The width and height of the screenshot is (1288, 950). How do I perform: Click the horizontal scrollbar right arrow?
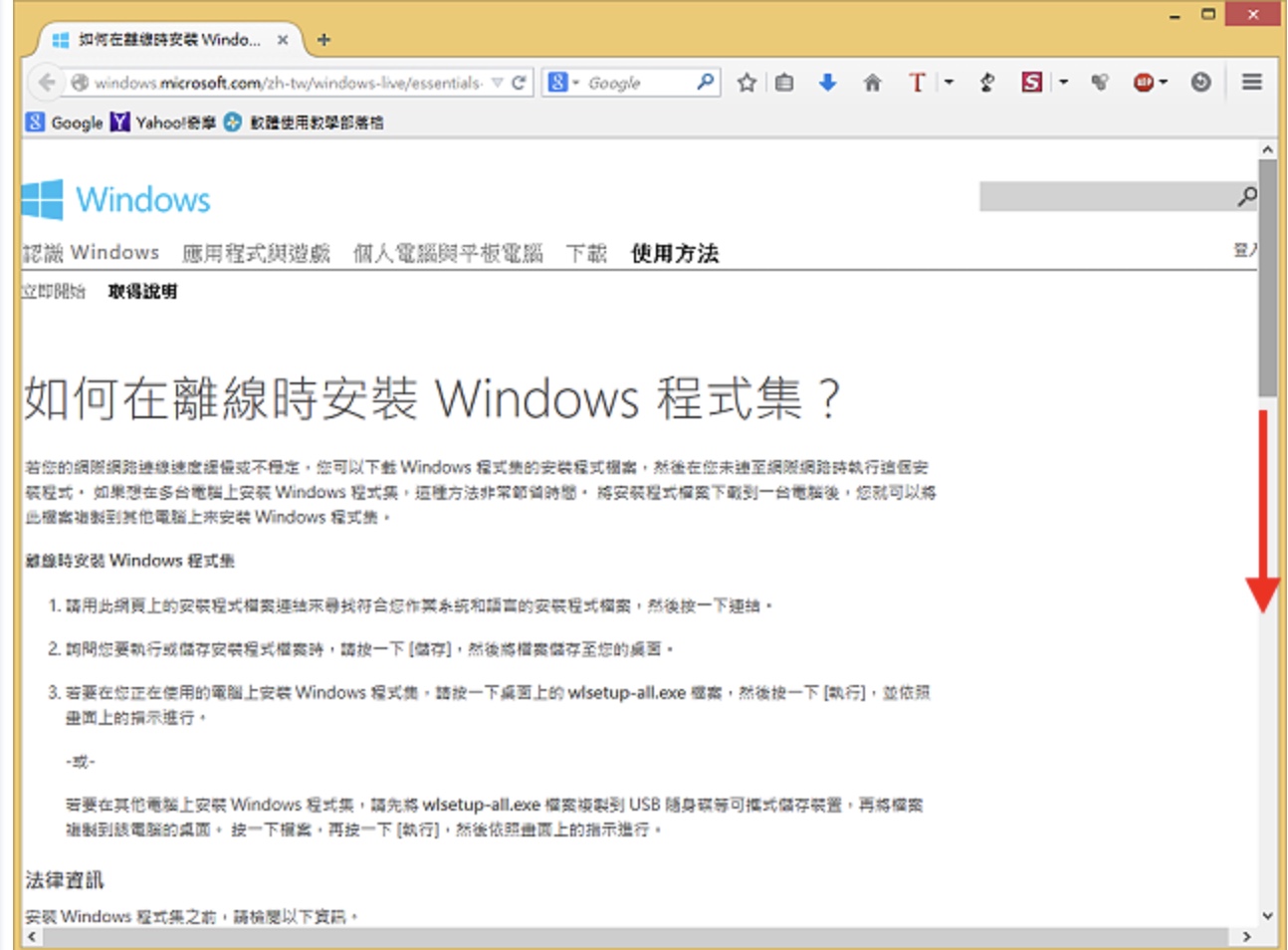pyautogui.click(x=1246, y=937)
